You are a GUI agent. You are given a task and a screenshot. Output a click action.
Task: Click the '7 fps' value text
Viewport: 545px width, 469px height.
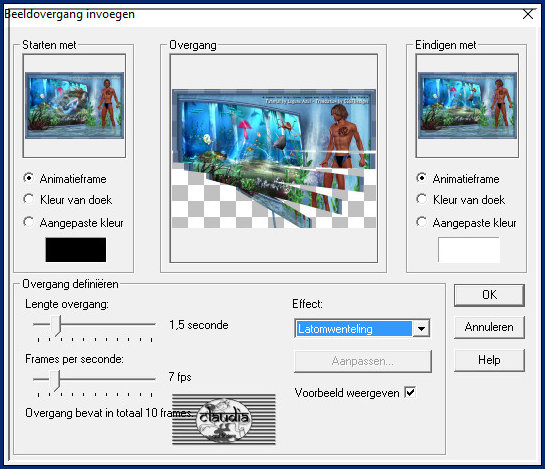coord(180,377)
